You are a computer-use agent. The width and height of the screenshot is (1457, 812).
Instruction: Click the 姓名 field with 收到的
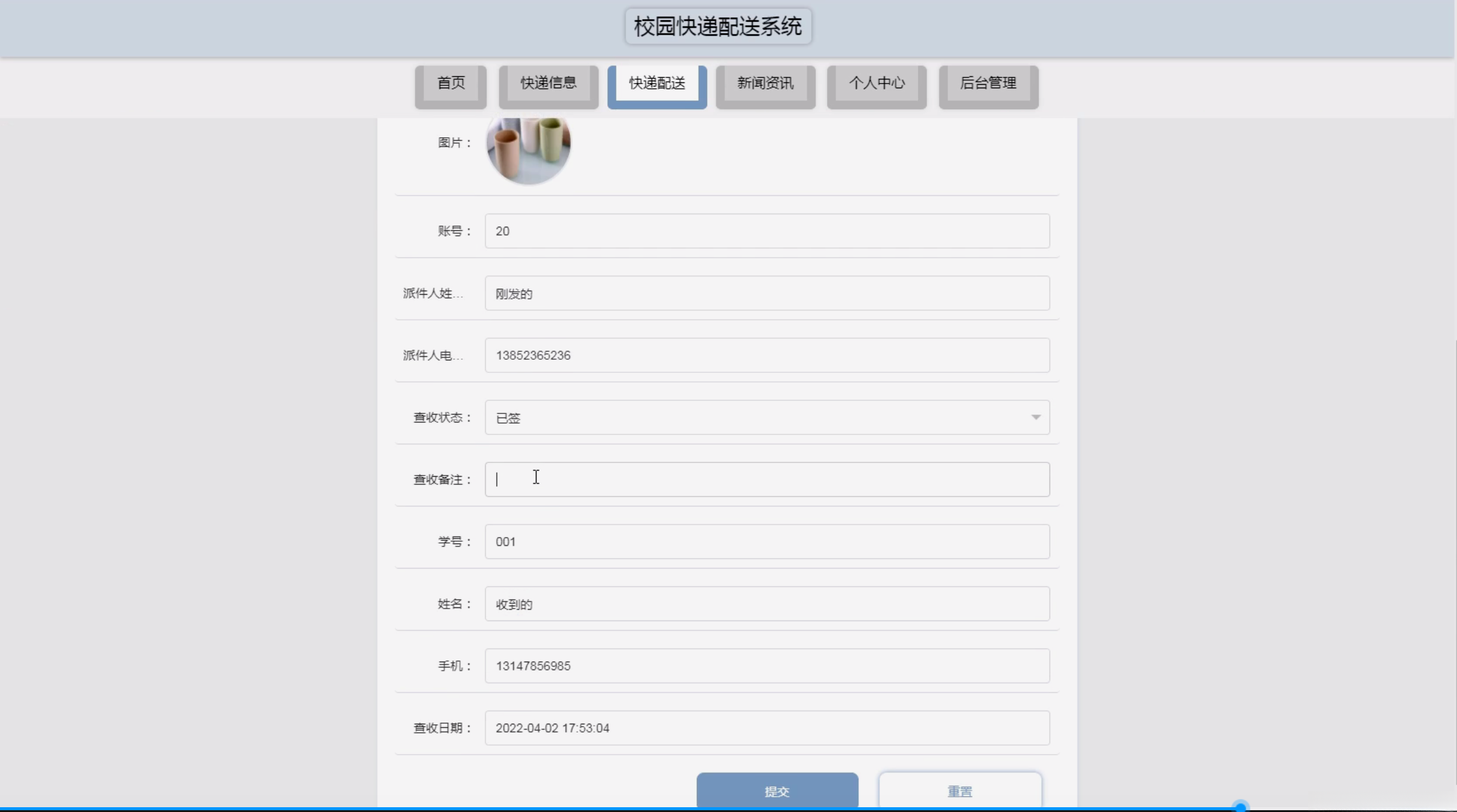pyautogui.click(x=767, y=604)
